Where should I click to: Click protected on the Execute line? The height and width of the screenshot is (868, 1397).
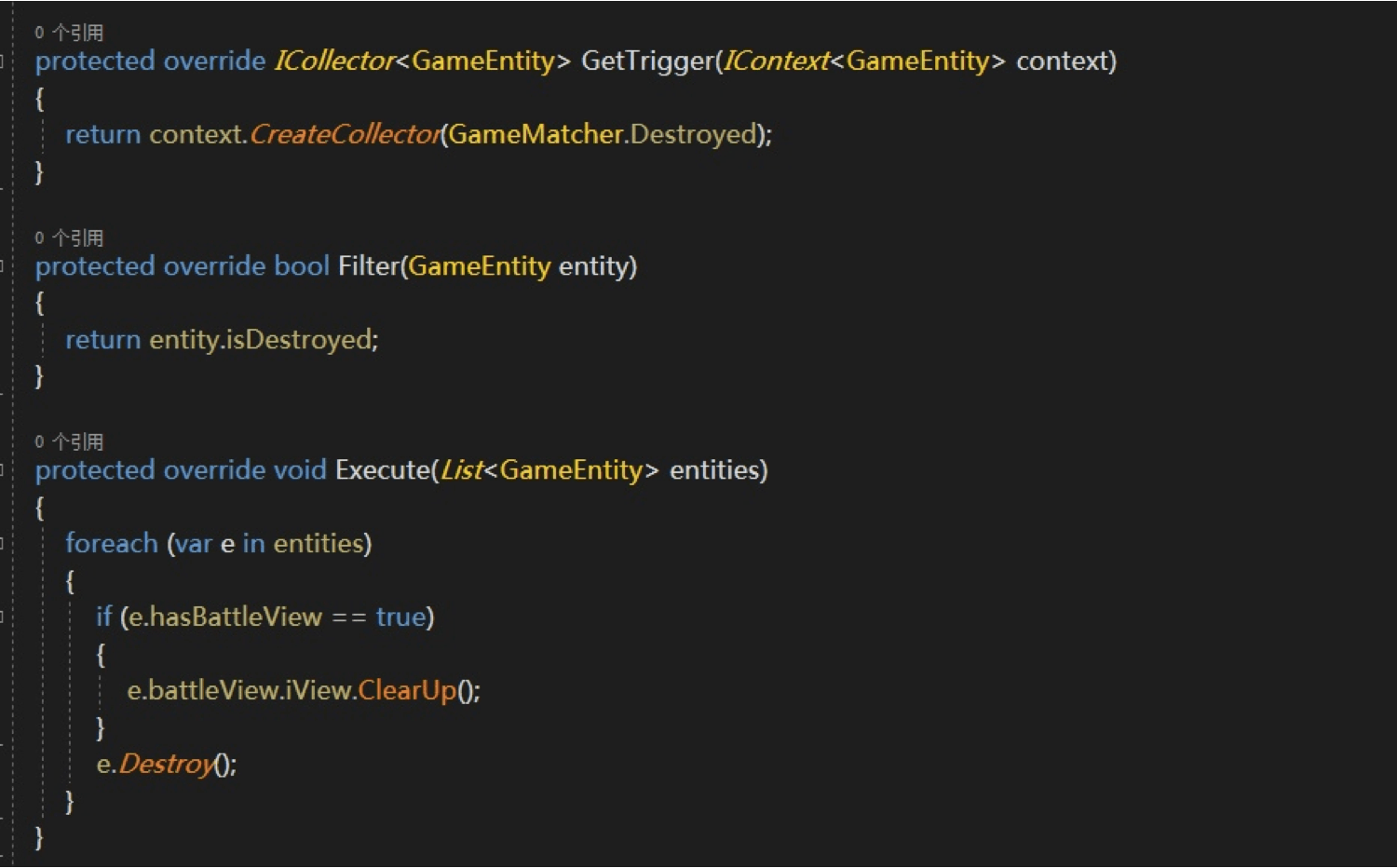[95, 470]
